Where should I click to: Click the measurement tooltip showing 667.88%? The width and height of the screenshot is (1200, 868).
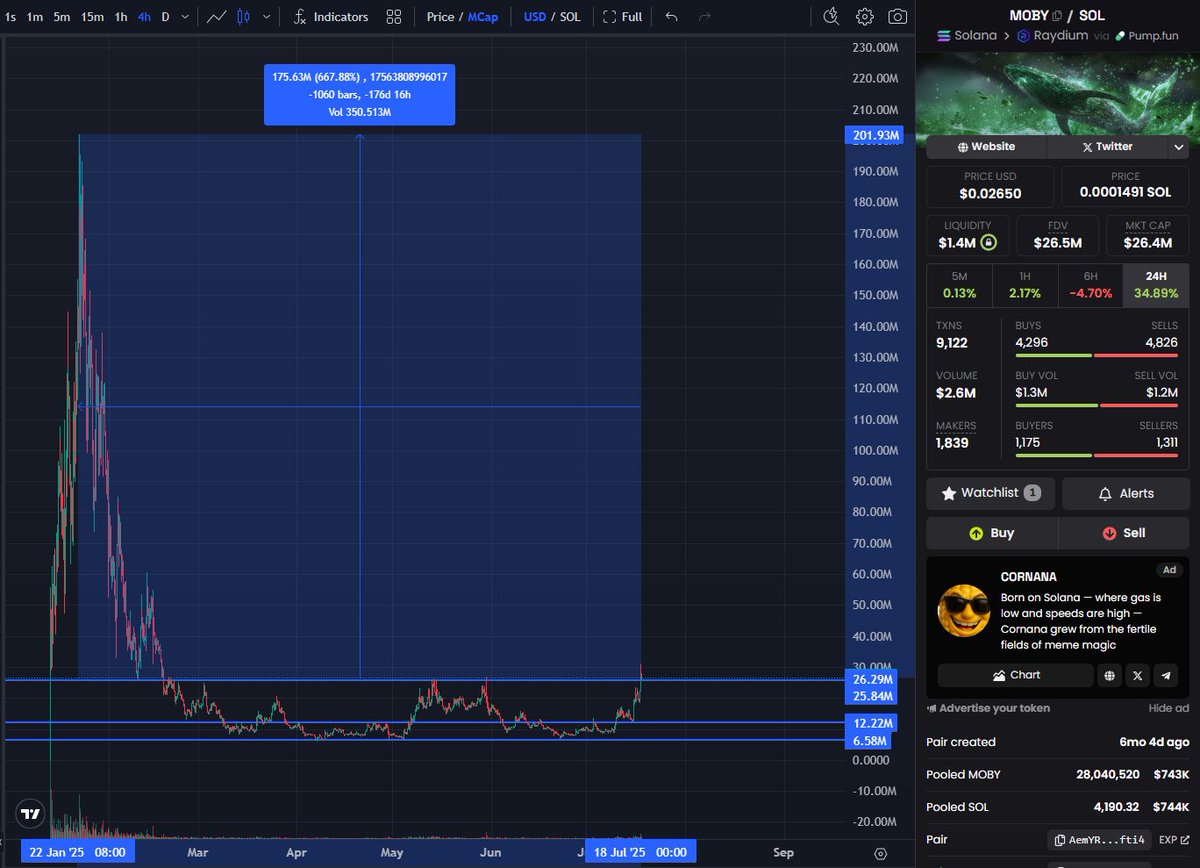click(359, 94)
